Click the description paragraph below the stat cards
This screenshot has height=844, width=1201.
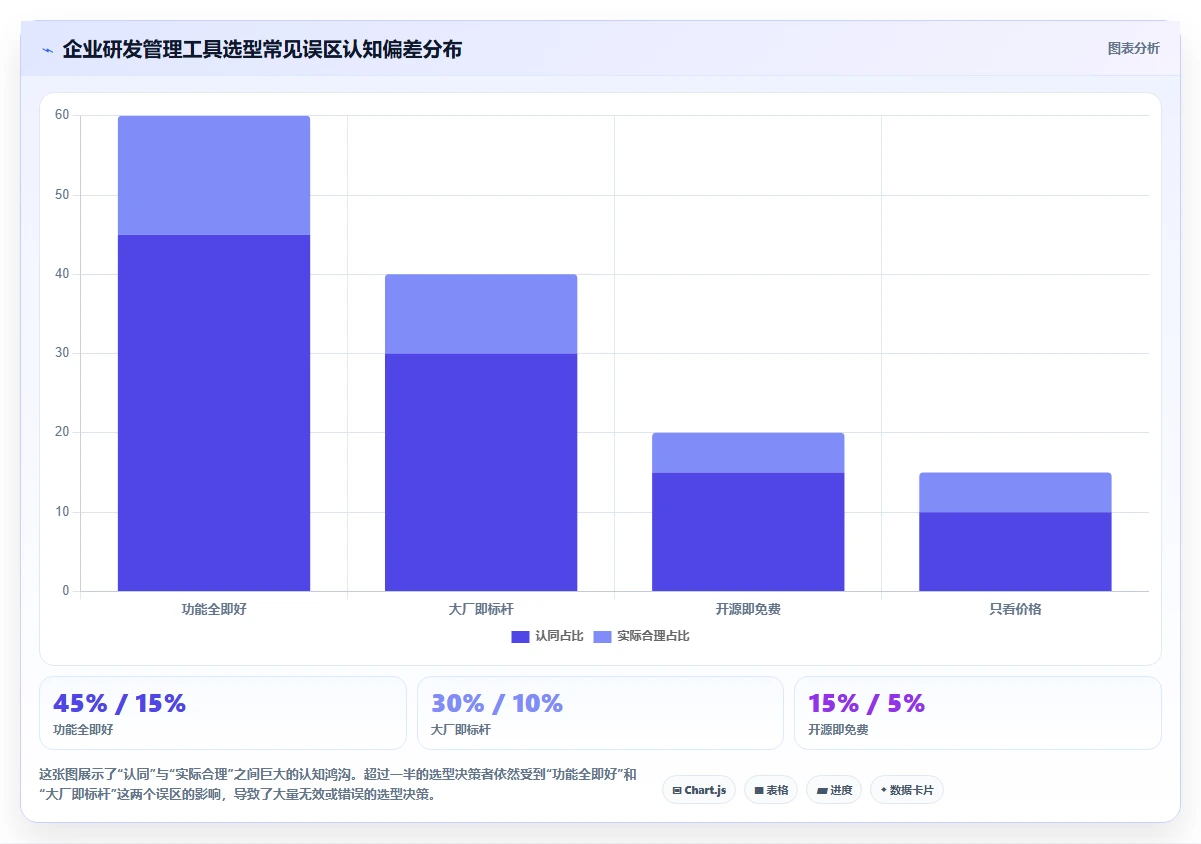pos(338,785)
